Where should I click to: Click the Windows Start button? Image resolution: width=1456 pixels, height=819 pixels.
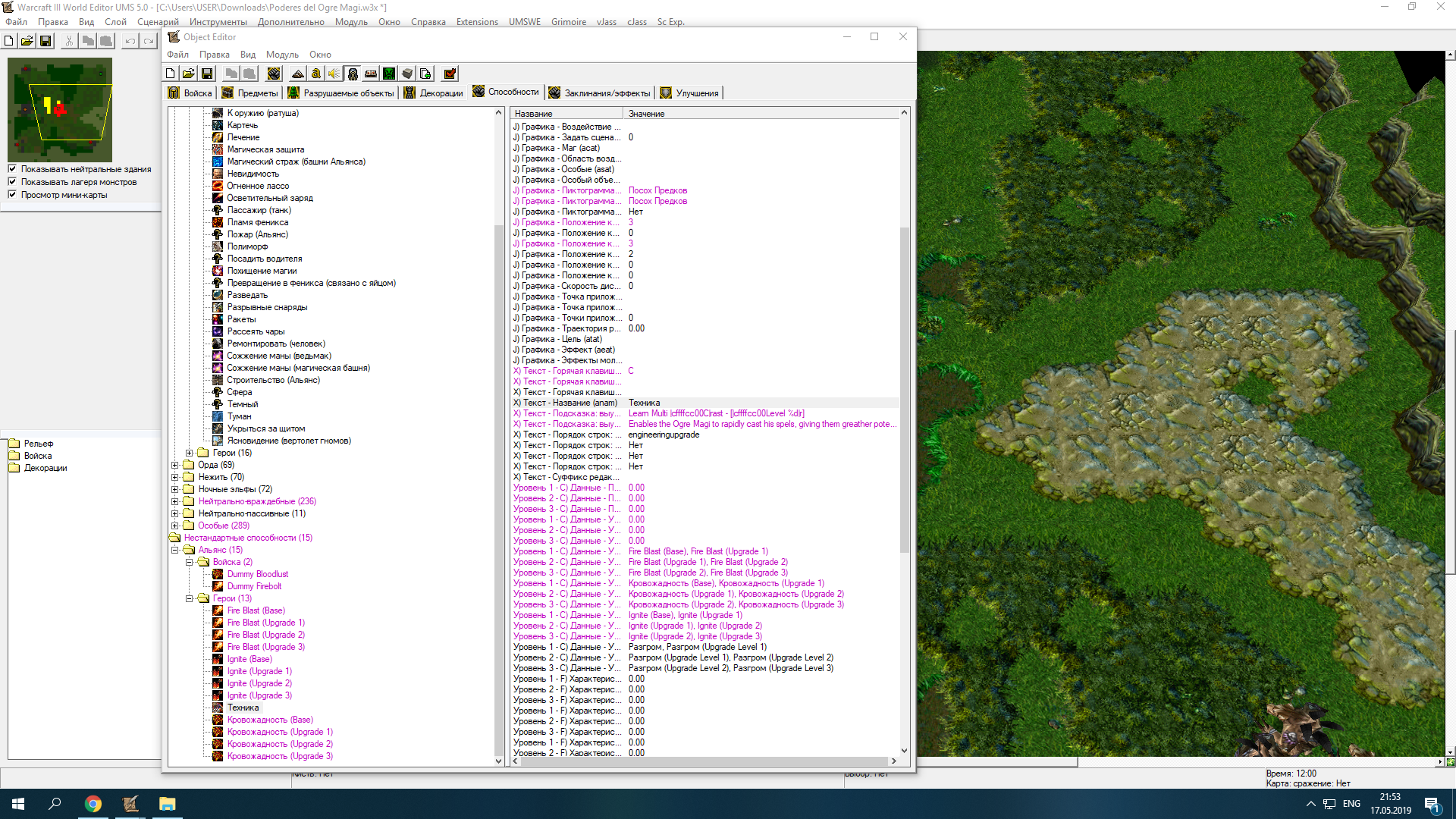(x=18, y=804)
